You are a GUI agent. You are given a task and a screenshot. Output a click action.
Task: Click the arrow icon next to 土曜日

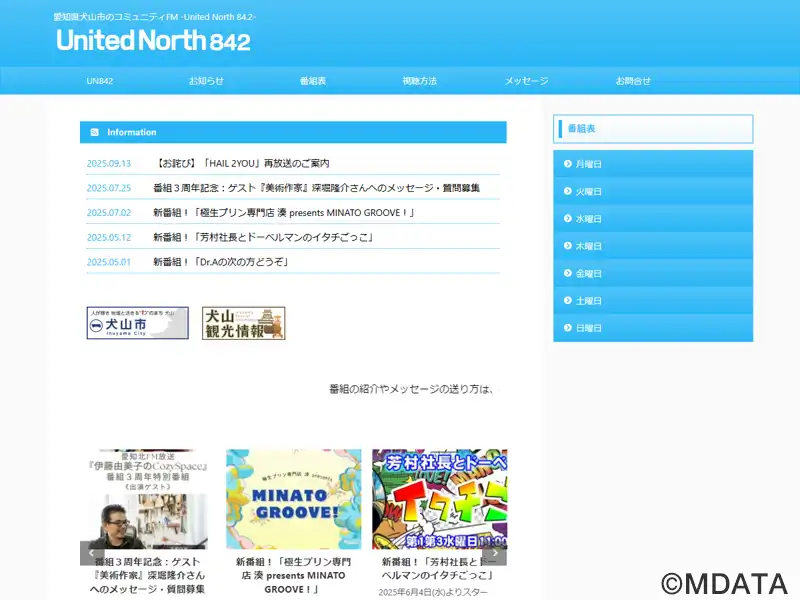click(x=567, y=300)
